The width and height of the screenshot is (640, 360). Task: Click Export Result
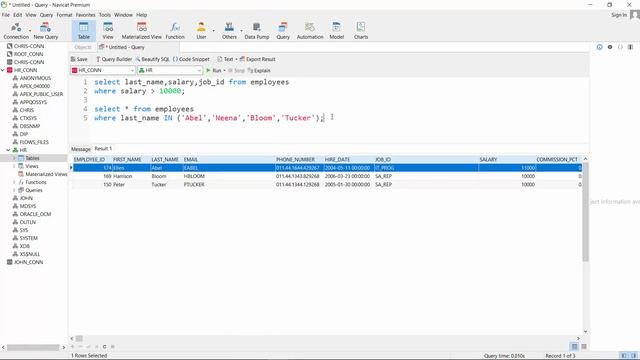pyautogui.click(x=258, y=59)
